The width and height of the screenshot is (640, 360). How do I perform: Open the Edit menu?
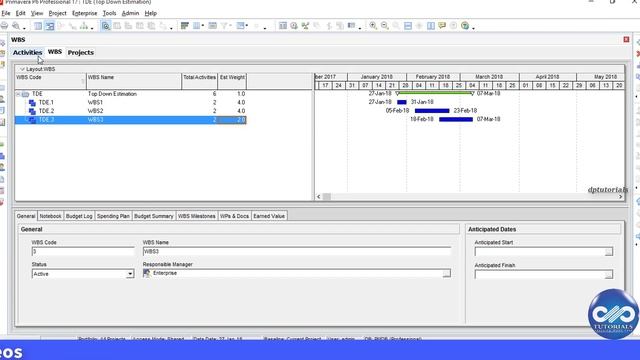20,13
